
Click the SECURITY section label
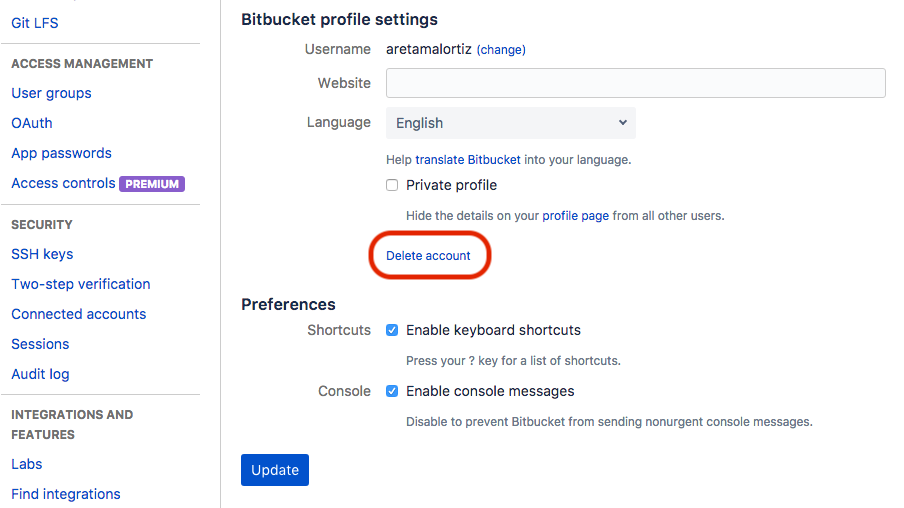click(x=42, y=224)
